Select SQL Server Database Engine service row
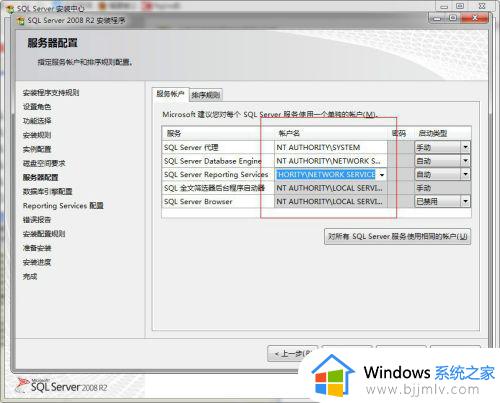 (x=218, y=161)
